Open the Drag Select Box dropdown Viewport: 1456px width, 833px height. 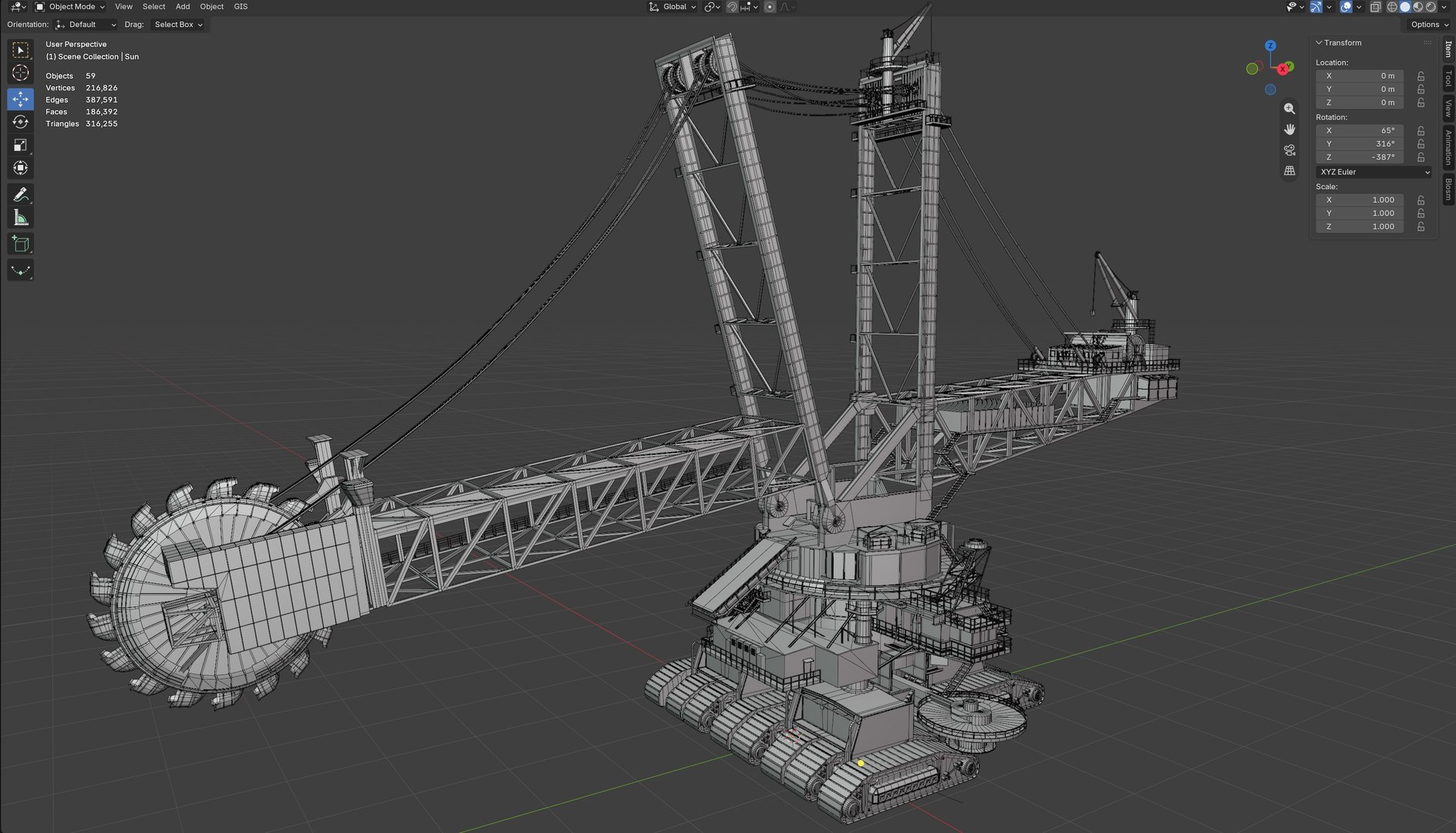[178, 25]
